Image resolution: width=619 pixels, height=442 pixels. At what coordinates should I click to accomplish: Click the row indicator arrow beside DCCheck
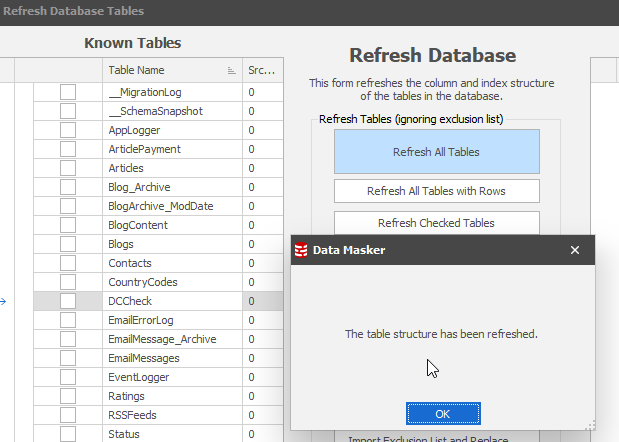(x=4, y=301)
